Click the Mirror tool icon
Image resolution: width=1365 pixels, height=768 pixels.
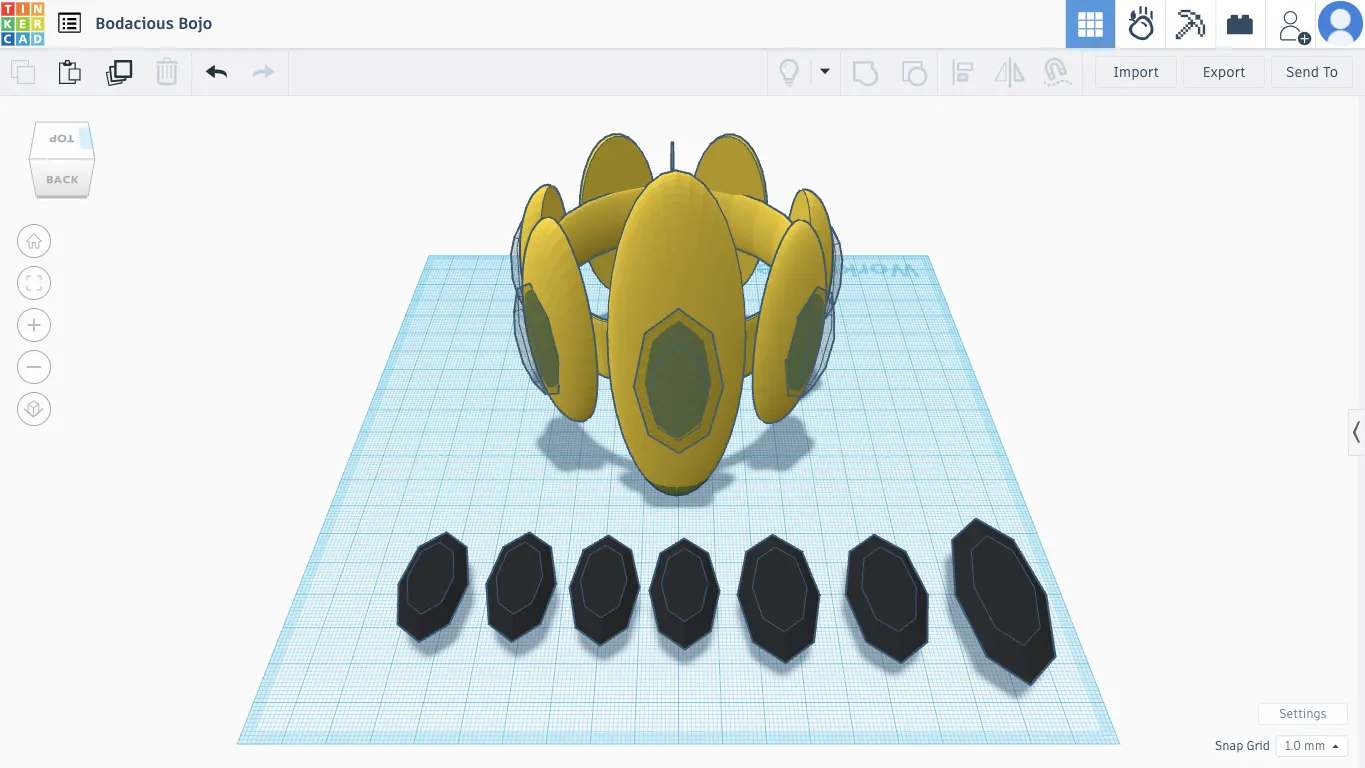pyautogui.click(x=1010, y=72)
